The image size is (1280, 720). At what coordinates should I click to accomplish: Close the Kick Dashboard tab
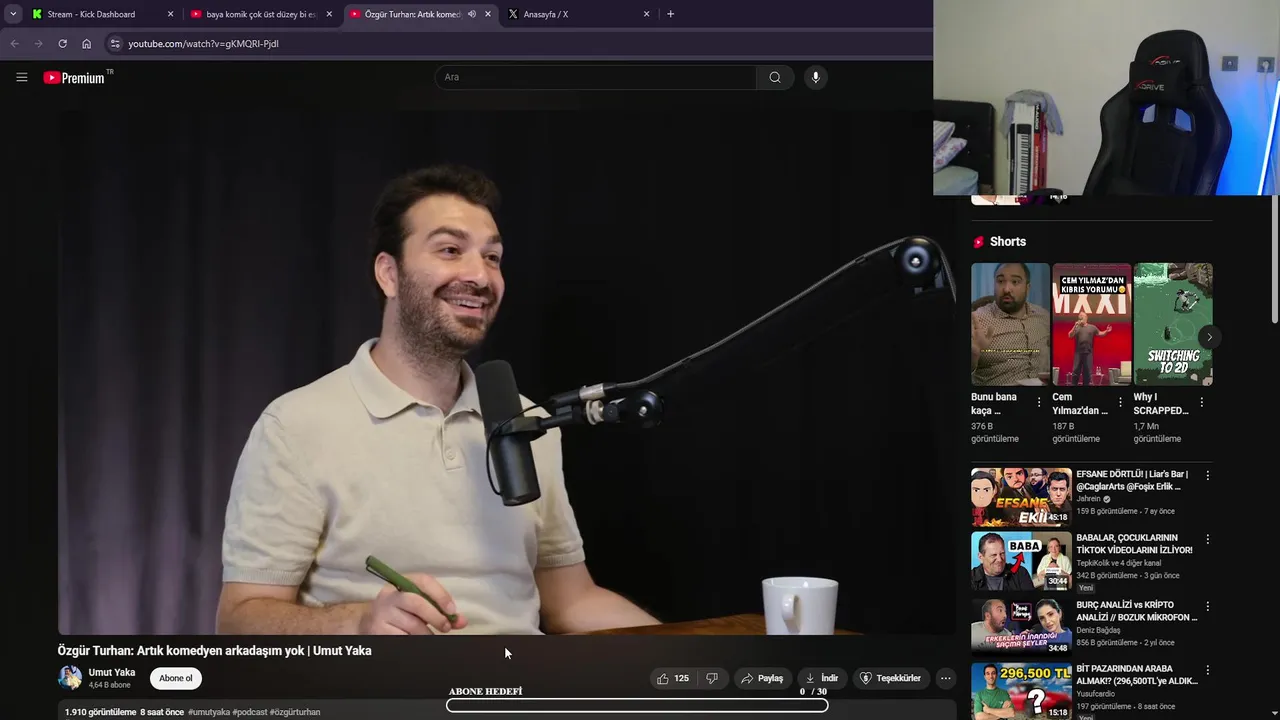click(x=170, y=14)
